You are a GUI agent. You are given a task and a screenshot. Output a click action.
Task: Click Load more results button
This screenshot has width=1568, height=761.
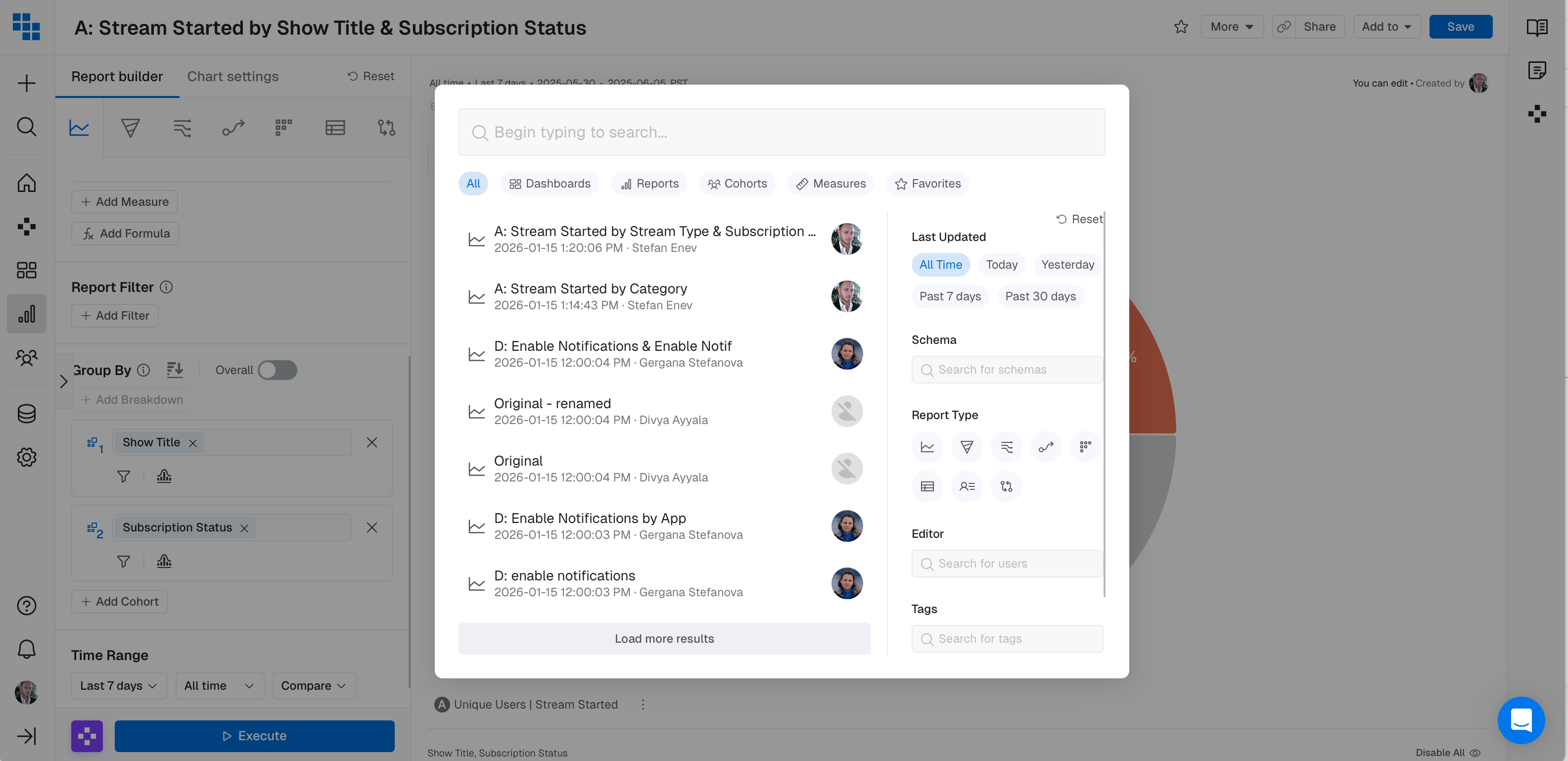click(664, 639)
